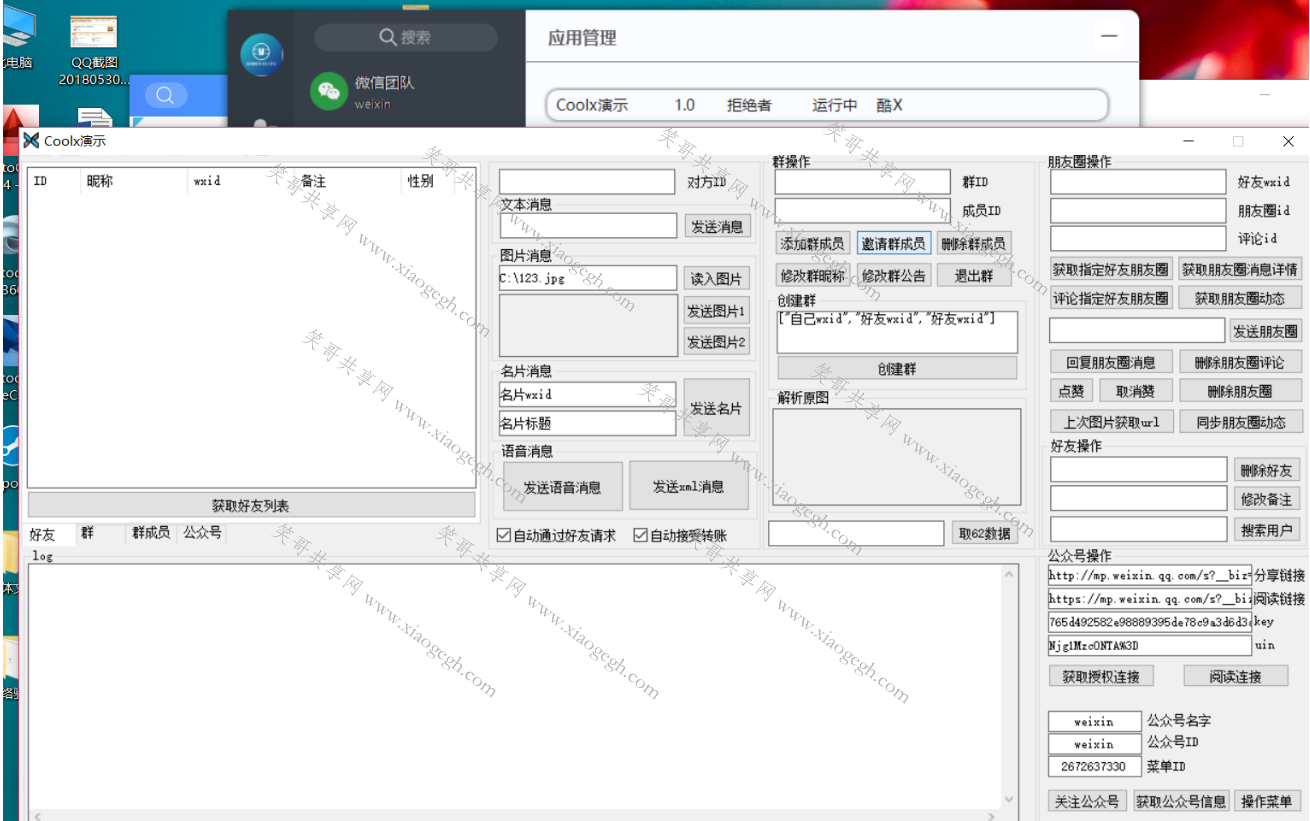Click 获取指定好友朋友圈 button
1310x821 pixels.
1110,269
